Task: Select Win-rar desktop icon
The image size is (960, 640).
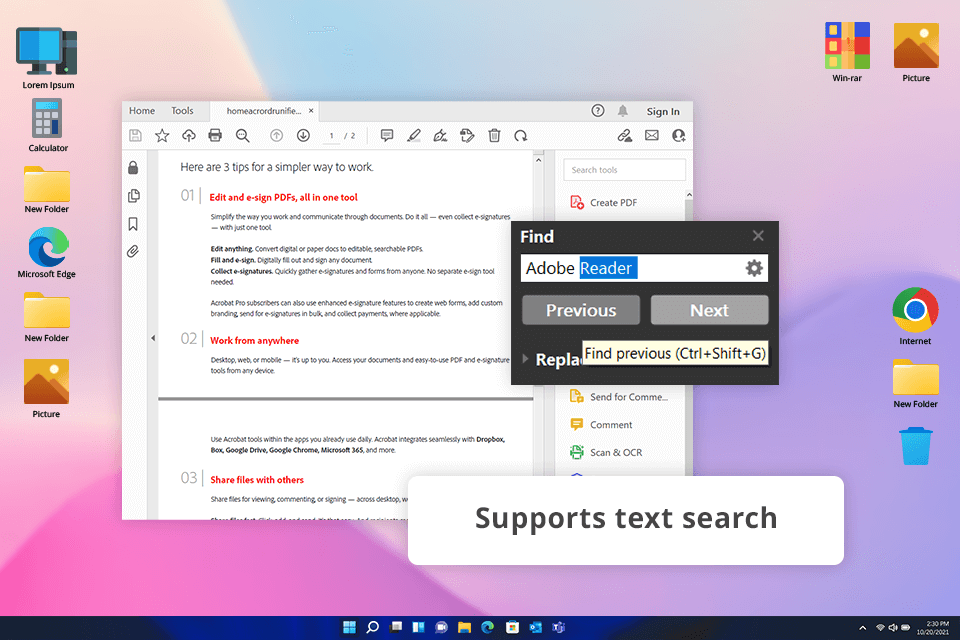Action: click(x=847, y=51)
